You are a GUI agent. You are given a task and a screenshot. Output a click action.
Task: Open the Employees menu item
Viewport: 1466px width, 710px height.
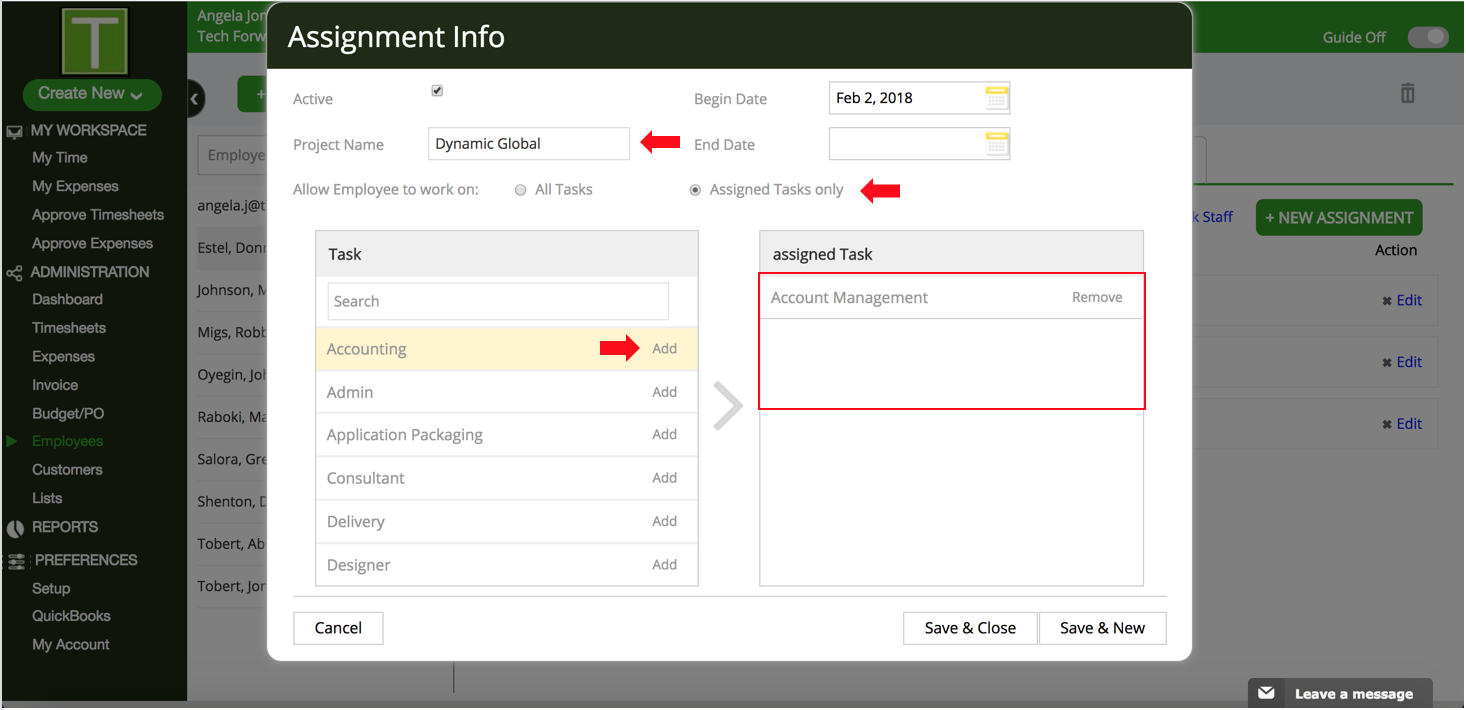(67, 441)
